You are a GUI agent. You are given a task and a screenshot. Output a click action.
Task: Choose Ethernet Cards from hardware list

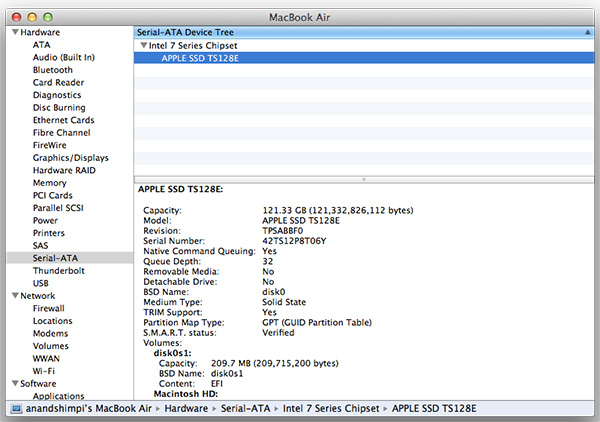(63, 120)
